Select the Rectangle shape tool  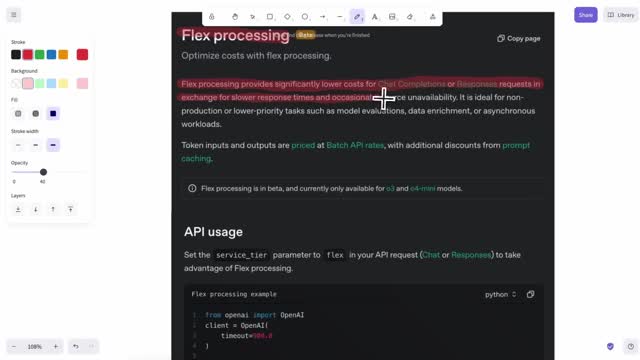tap(270, 17)
